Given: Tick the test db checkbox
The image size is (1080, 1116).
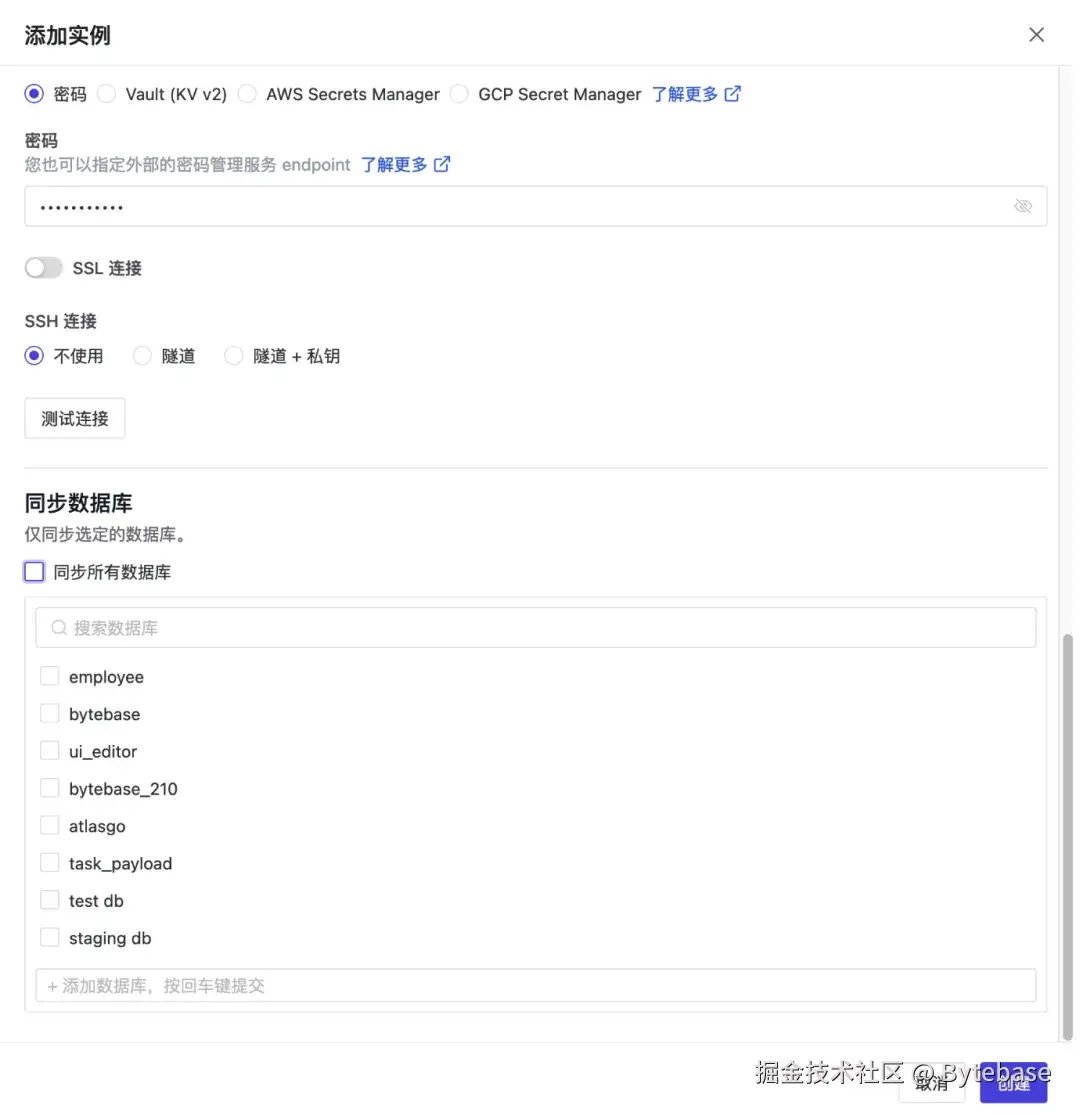Looking at the screenshot, I should [49, 900].
